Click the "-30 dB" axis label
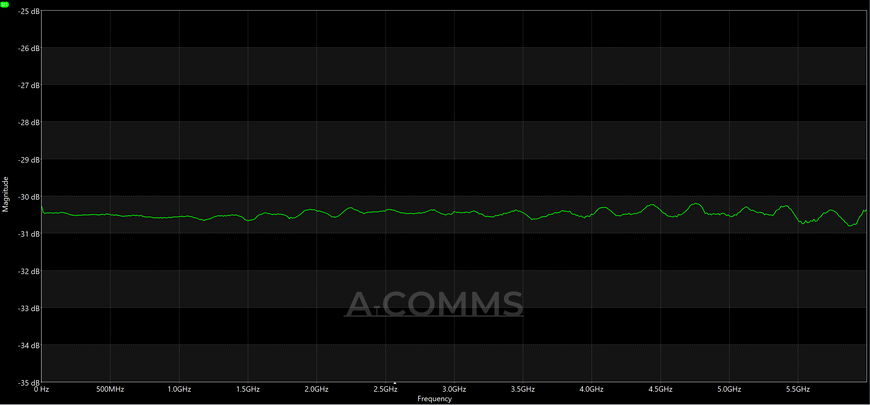This screenshot has height=405, width=870. coord(29,197)
